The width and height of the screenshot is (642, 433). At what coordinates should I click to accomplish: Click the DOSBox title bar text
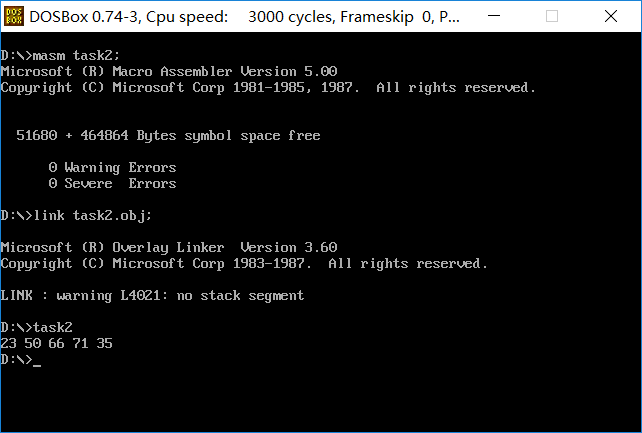point(244,17)
